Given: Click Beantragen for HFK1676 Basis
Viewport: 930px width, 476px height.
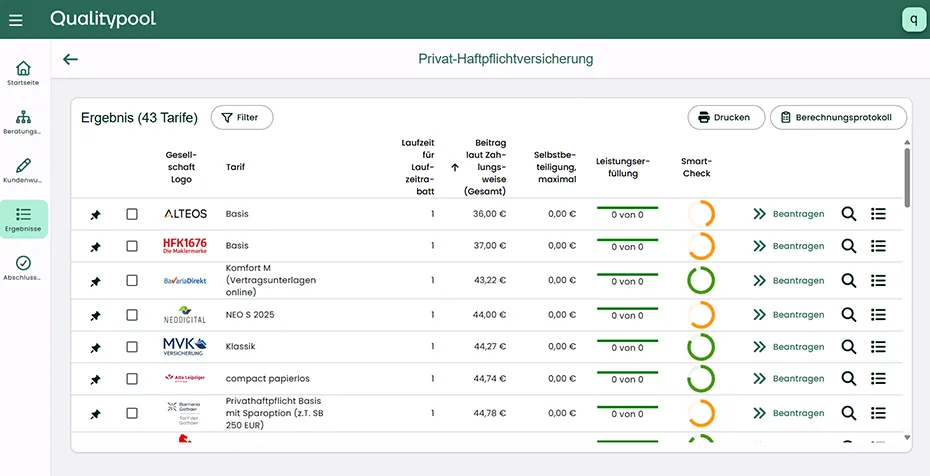Looking at the screenshot, I should [x=789, y=246].
